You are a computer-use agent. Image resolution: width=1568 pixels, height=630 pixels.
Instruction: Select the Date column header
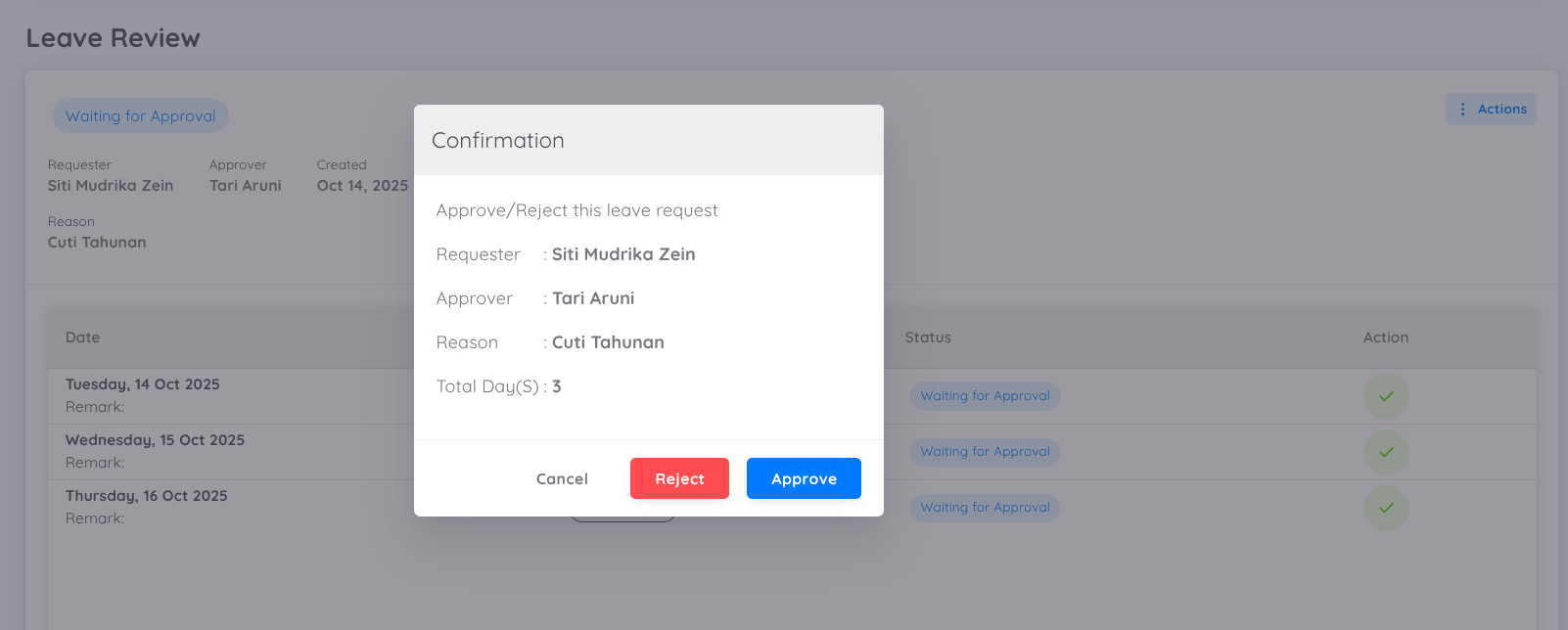[x=82, y=337]
